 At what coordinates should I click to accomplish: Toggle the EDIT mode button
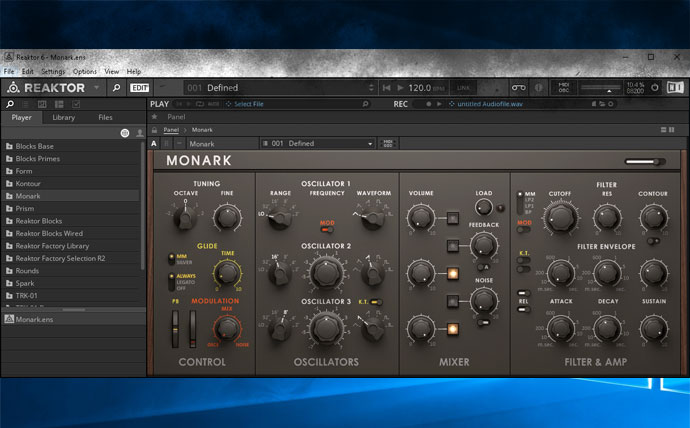pos(139,88)
